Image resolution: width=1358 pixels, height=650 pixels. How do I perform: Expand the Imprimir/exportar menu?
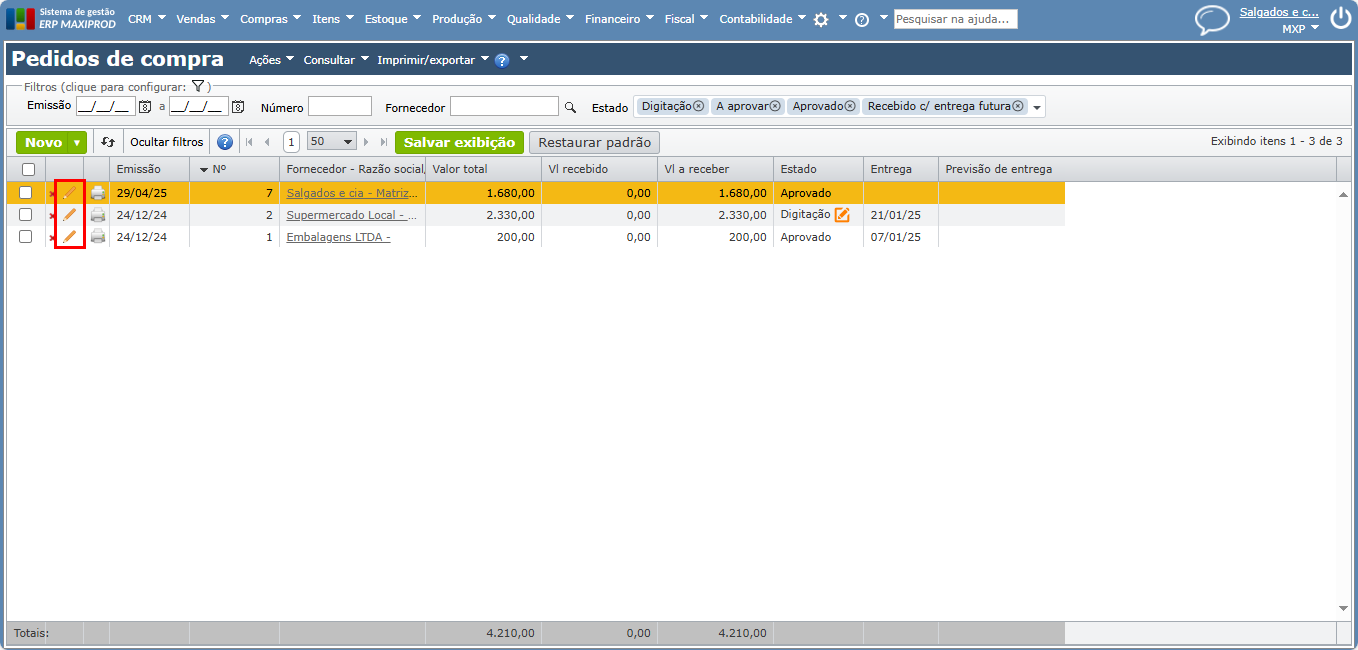(433, 60)
